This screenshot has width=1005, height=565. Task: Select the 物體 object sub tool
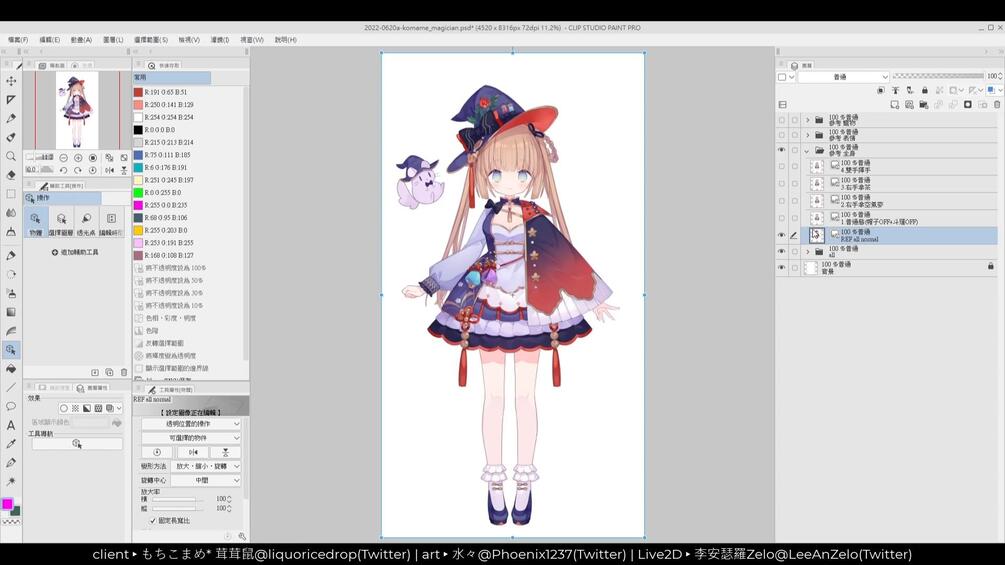click(36, 222)
